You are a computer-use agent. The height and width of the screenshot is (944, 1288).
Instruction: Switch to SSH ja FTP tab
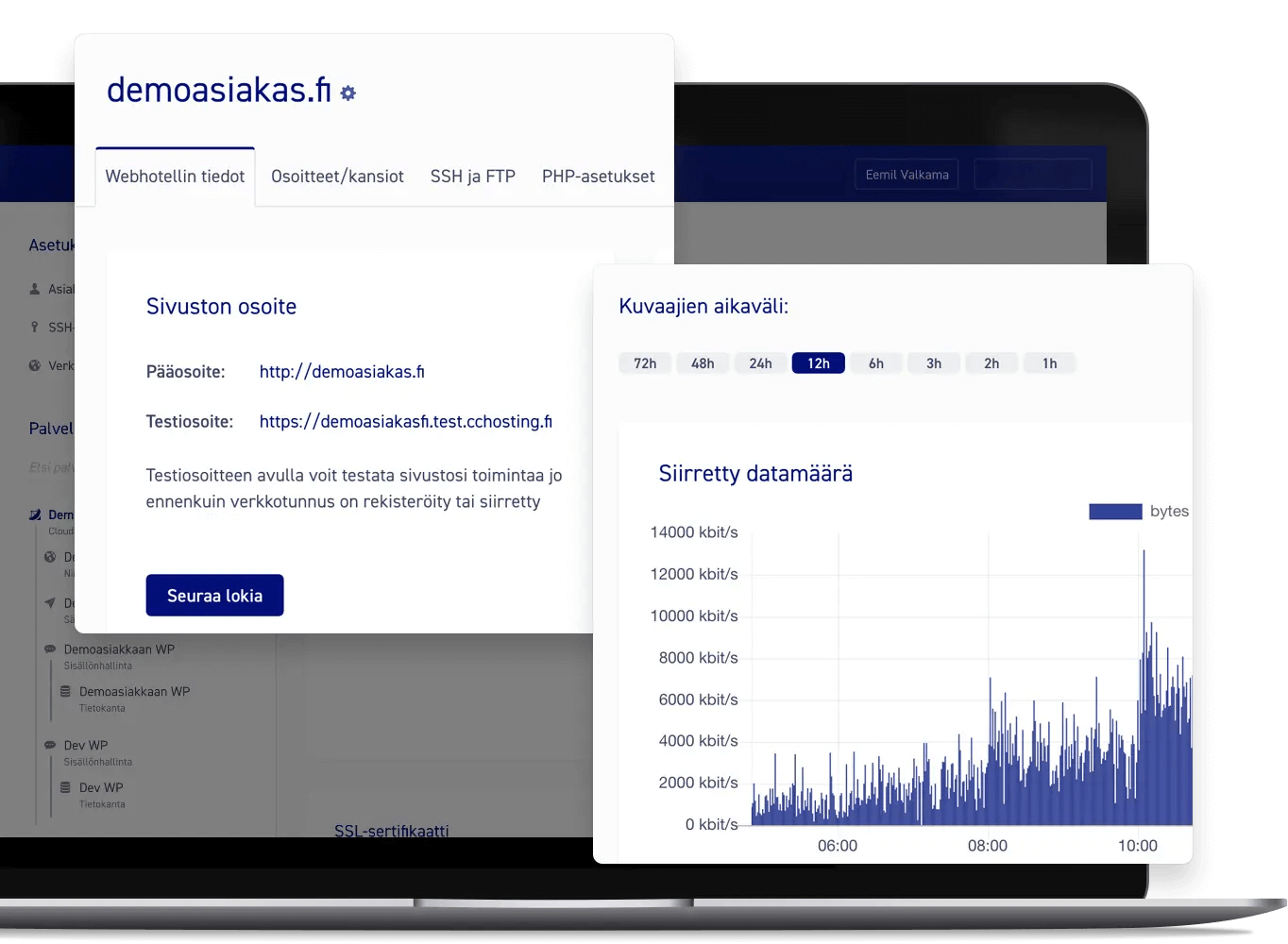point(473,177)
